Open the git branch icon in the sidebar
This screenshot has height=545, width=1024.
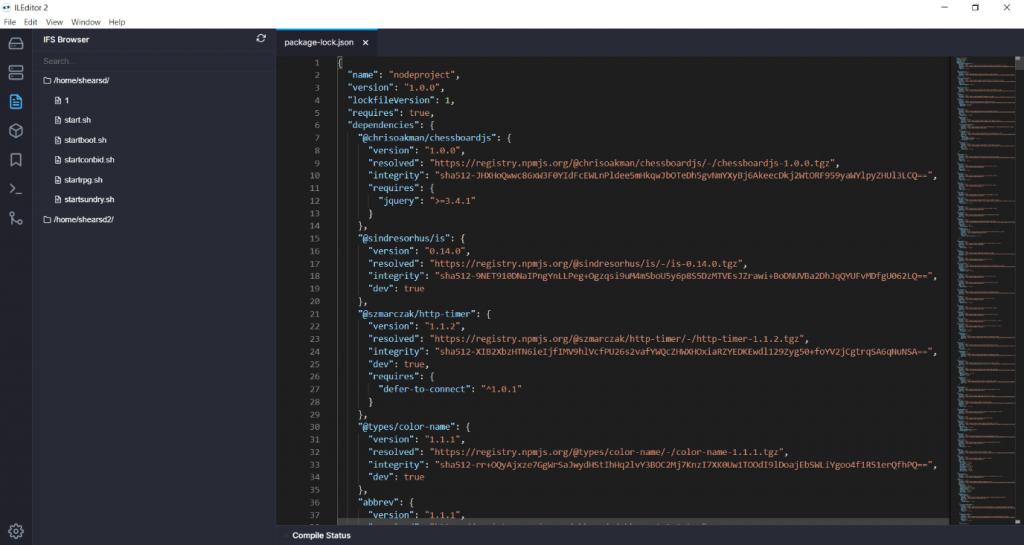15,218
